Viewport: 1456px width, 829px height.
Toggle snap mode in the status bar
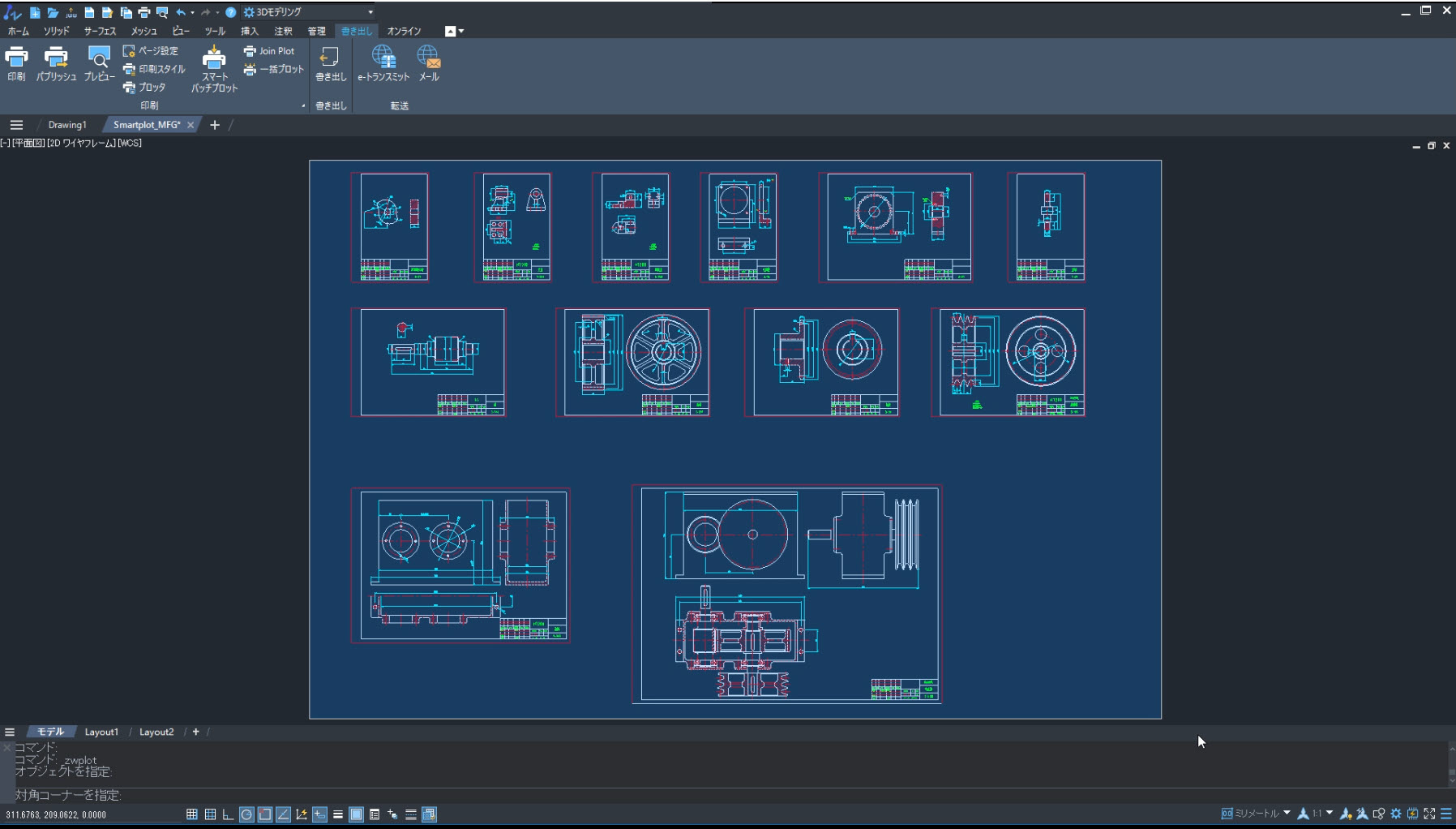pyautogui.click(x=192, y=814)
